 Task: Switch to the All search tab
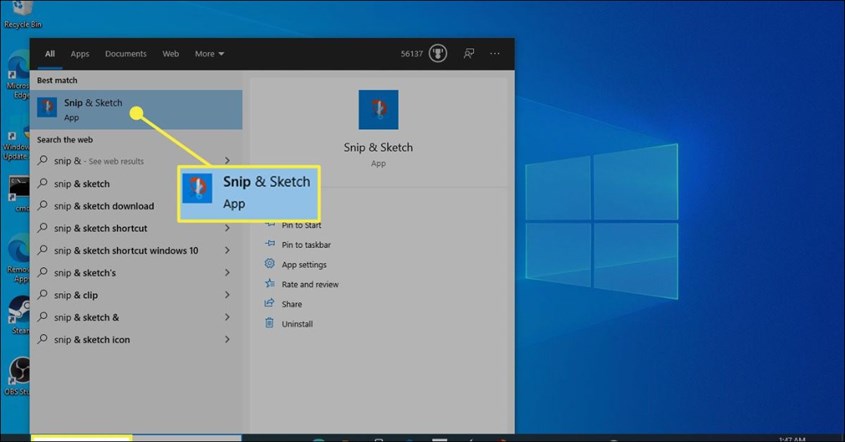(50, 54)
